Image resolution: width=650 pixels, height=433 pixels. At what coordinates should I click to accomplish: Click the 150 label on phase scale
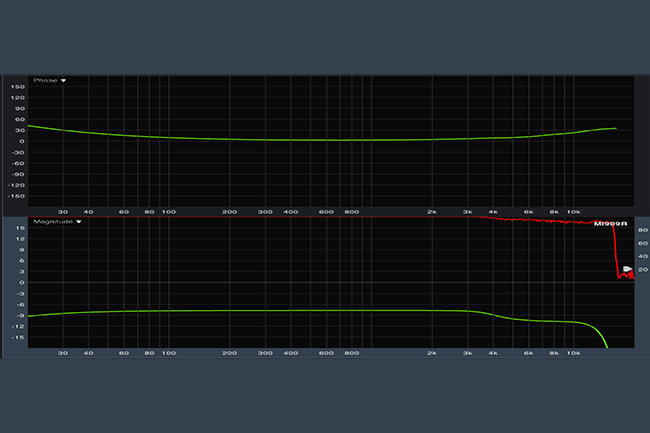click(x=18, y=86)
